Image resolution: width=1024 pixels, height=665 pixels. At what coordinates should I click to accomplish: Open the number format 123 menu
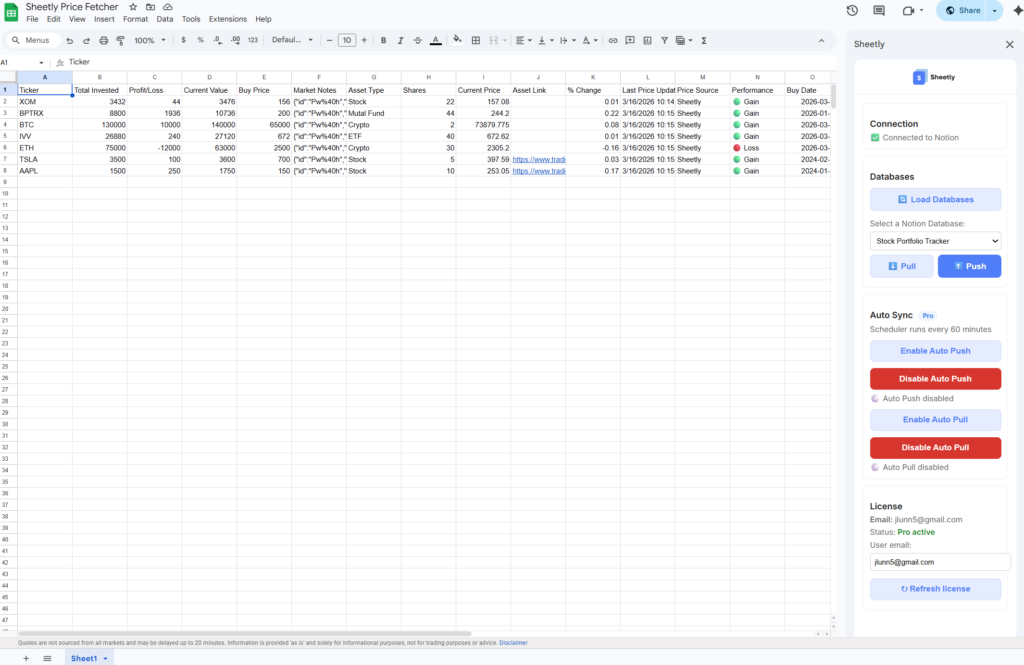pos(253,40)
